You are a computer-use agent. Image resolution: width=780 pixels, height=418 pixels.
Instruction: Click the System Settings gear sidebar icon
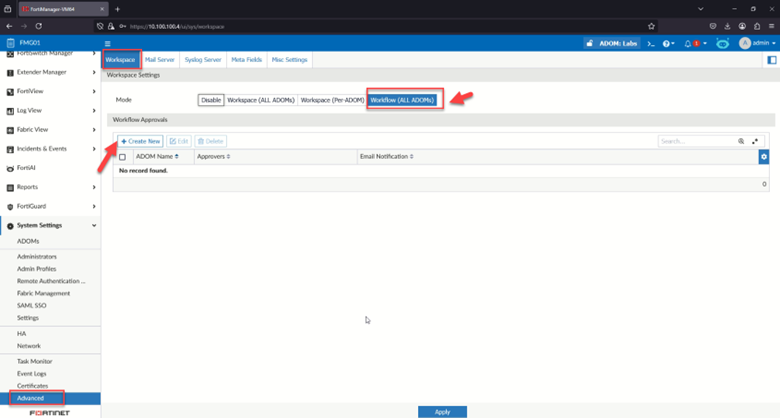pos(10,226)
